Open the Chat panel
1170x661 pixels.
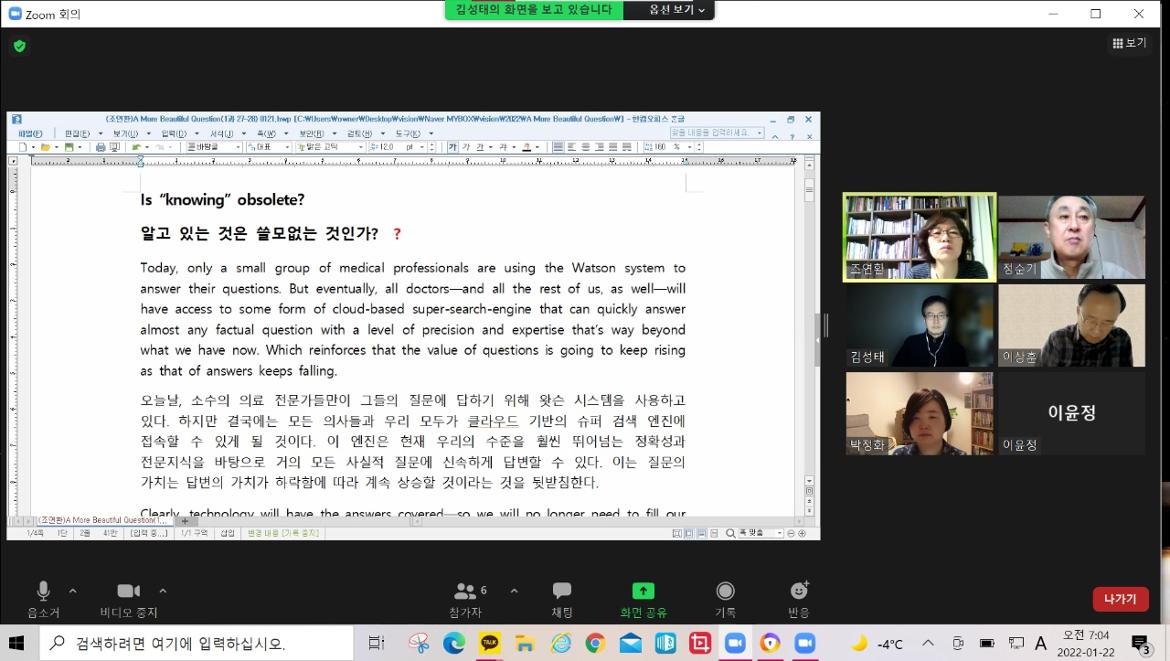562,591
